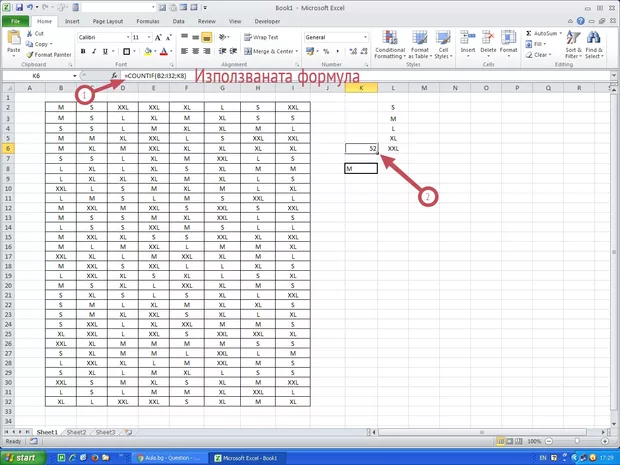Click the Excel Help question mark icon

click(x=580, y=21)
